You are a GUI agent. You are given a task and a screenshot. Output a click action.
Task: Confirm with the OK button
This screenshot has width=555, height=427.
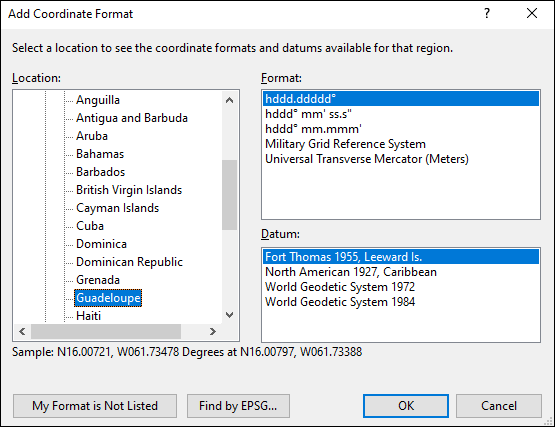pyautogui.click(x=406, y=406)
